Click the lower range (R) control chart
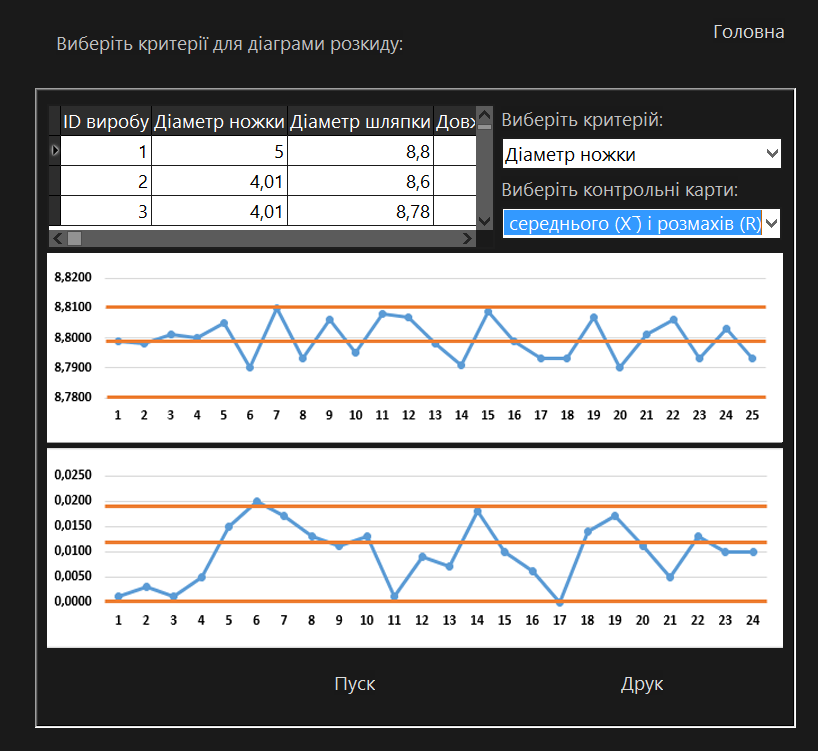The width and height of the screenshot is (818, 751). click(x=414, y=547)
